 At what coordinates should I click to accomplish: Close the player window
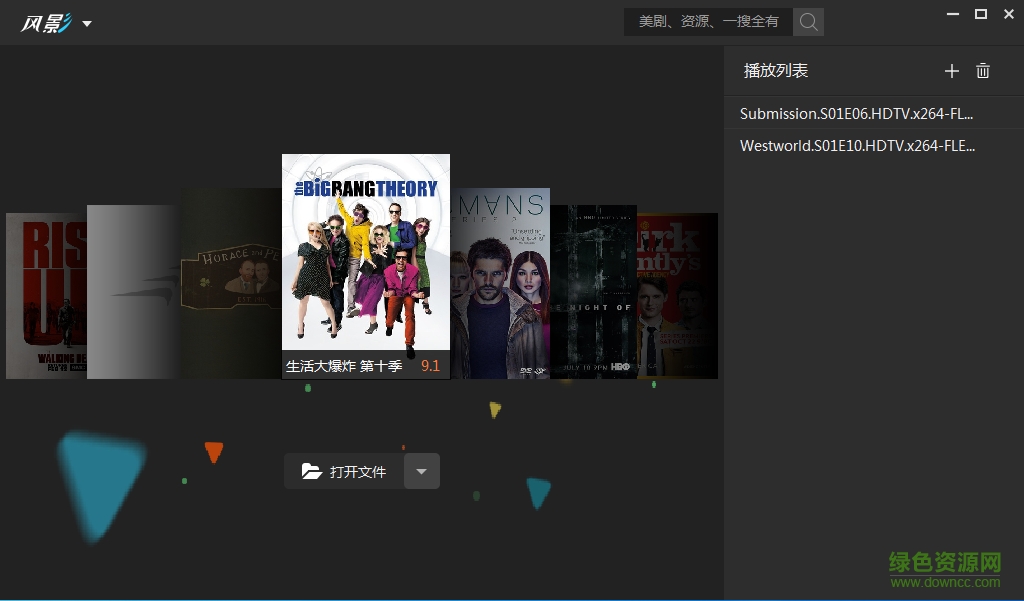coord(1008,14)
